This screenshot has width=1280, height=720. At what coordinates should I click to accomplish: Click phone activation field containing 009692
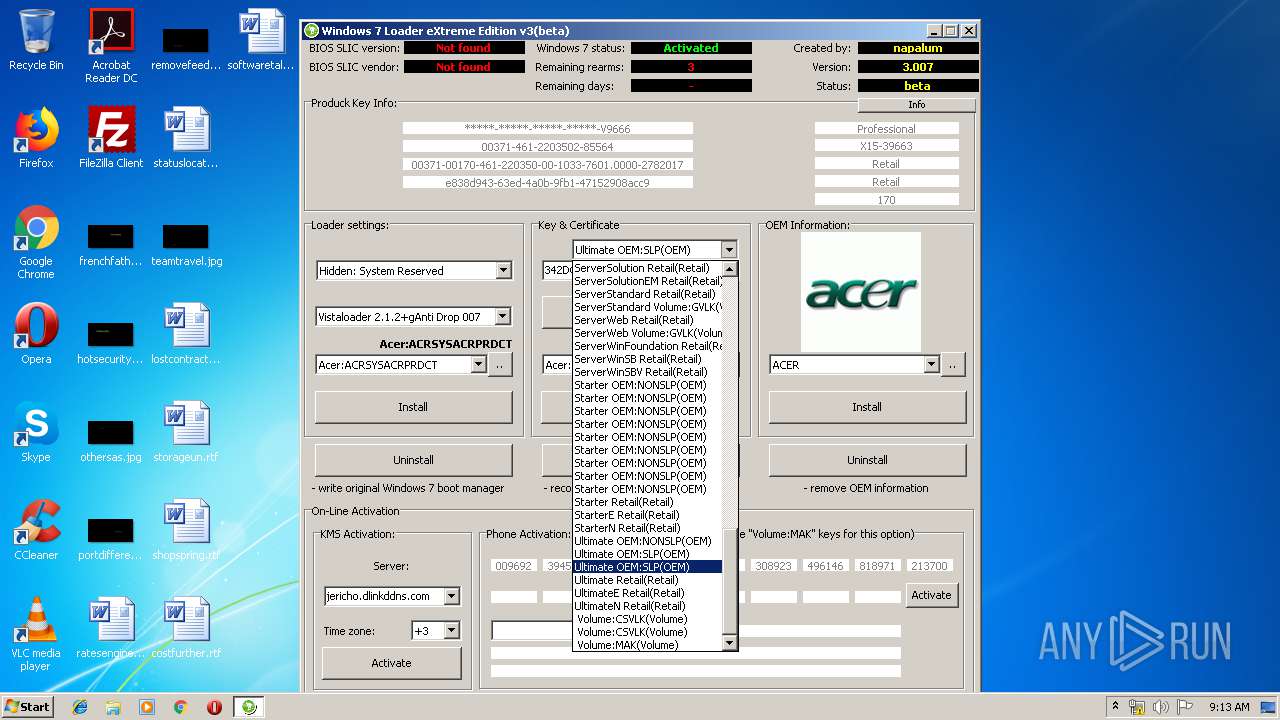[x=513, y=566]
